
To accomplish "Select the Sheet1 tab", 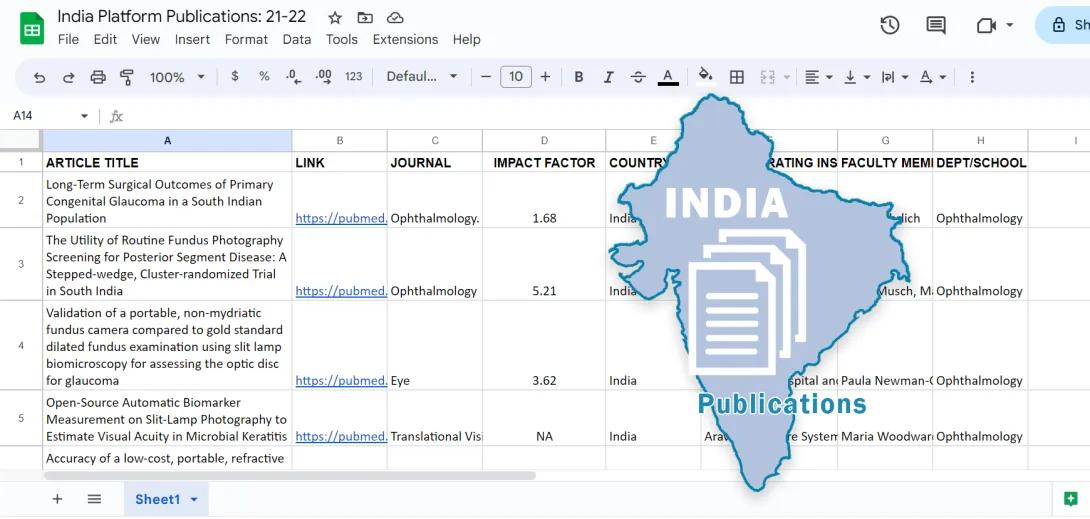I will 166,500.
